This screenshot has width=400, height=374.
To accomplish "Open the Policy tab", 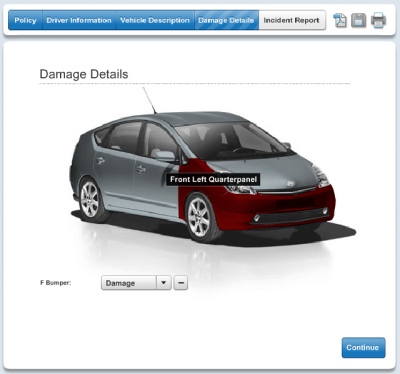I will tap(26, 20).
